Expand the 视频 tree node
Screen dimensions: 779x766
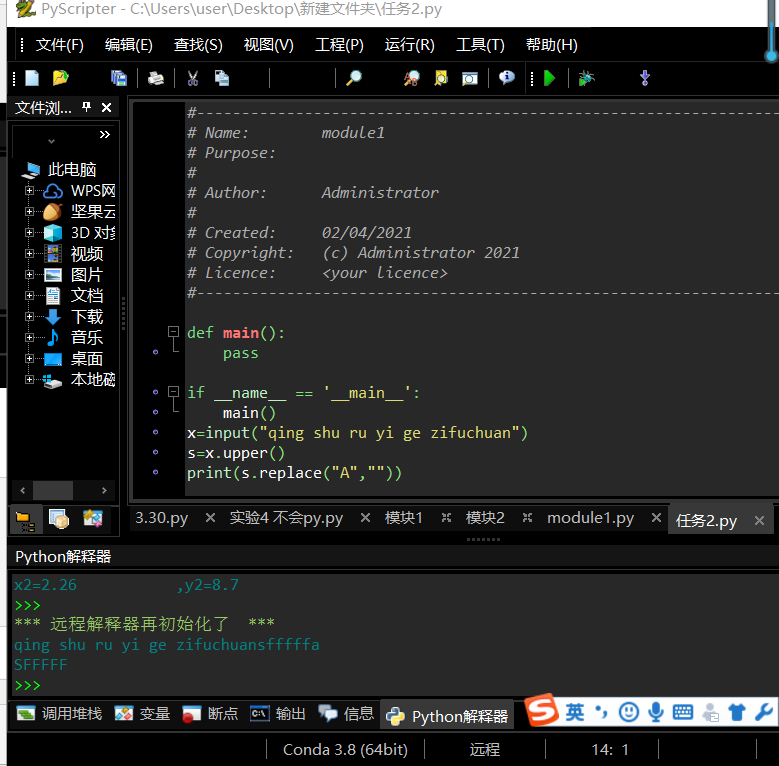click(29, 253)
